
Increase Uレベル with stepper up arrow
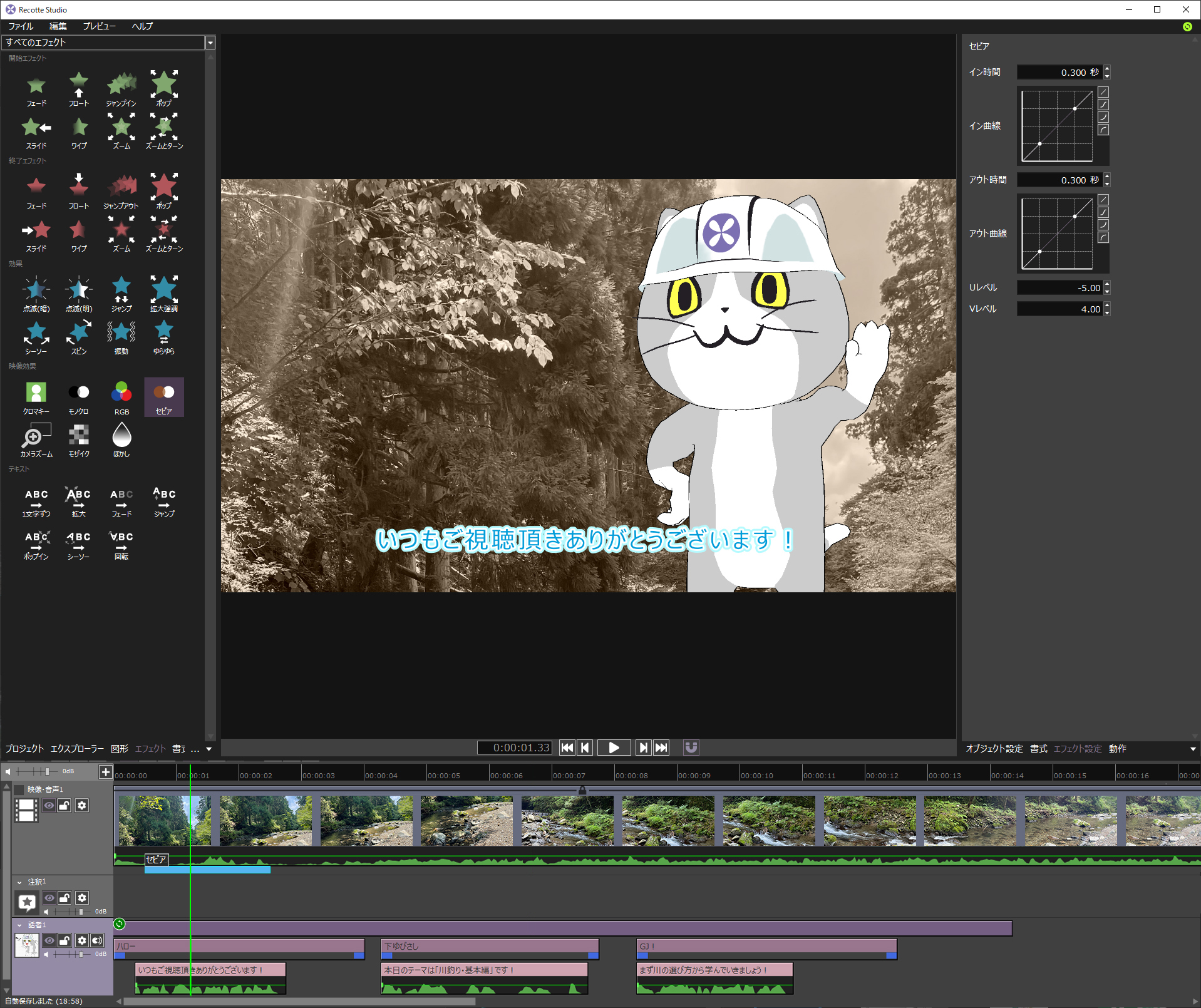[1107, 284]
